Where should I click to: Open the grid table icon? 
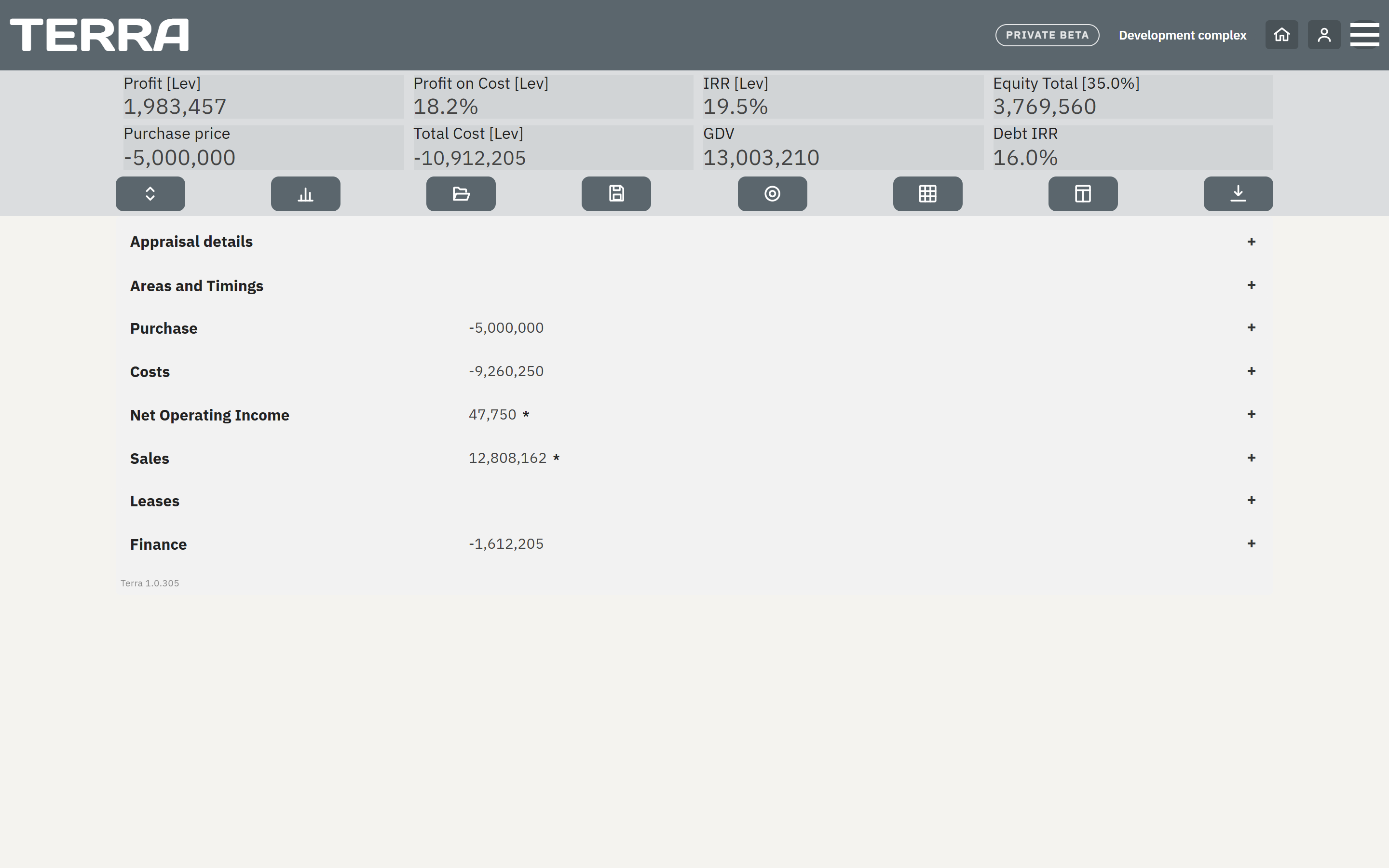(x=927, y=193)
